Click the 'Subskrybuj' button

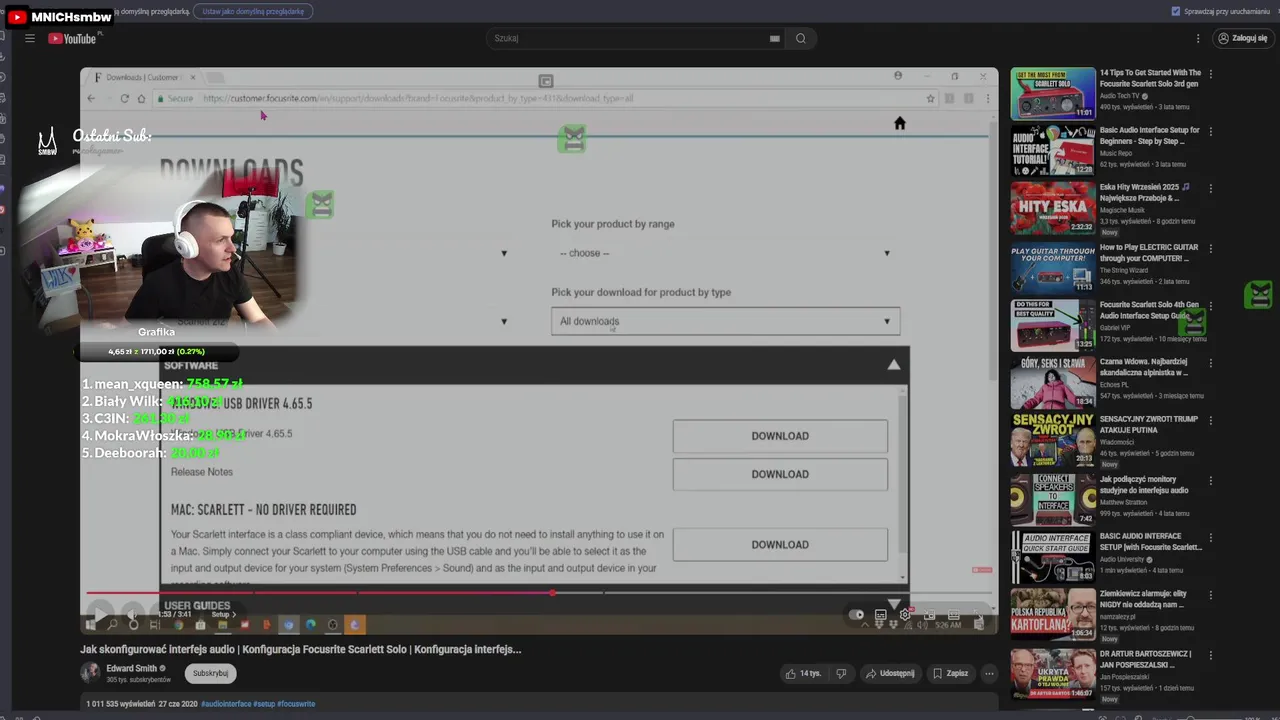click(210, 673)
